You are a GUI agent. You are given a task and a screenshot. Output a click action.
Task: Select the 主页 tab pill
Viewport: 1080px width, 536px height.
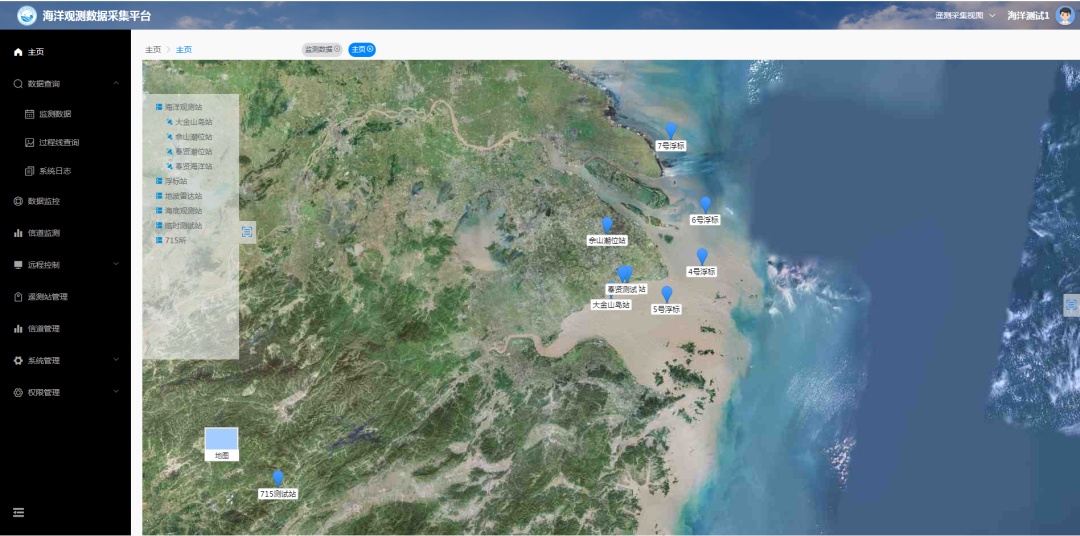[358, 50]
